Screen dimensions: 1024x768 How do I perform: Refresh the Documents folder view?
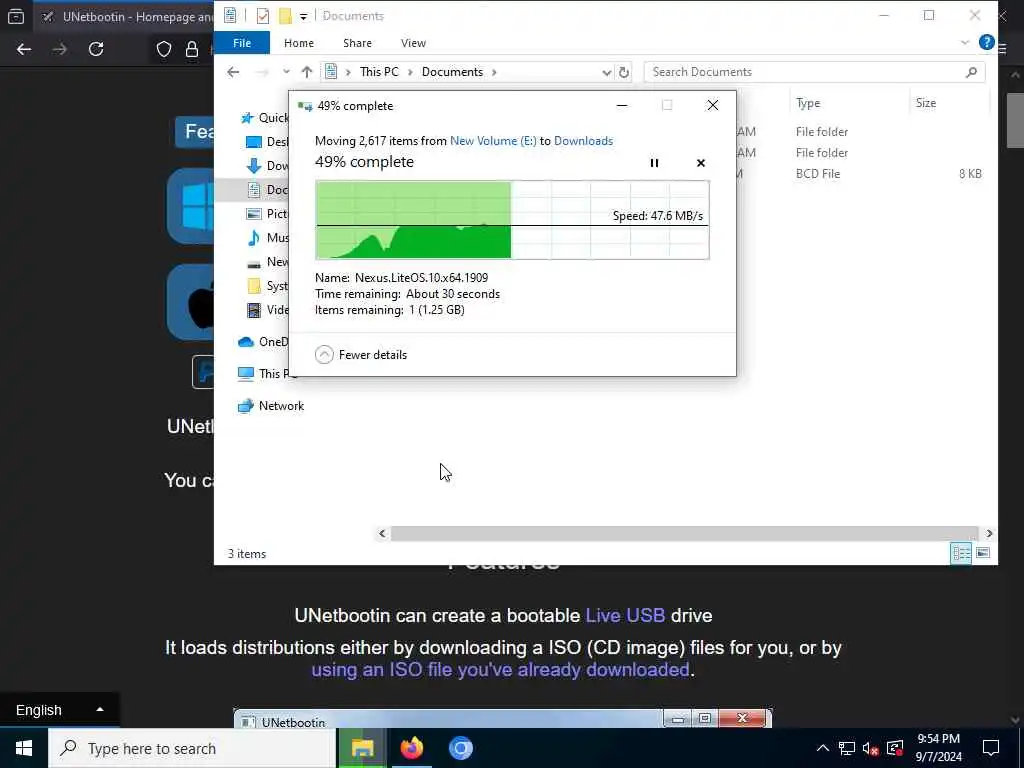pyautogui.click(x=624, y=72)
